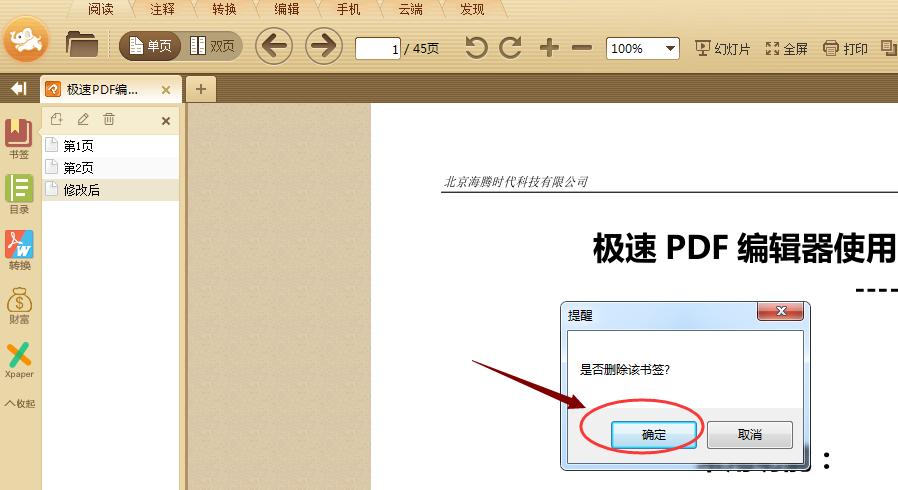Open the 编辑 menu tab
This screenshot has height=490, width=898.
pyautogui.click(x=286, y=9)
